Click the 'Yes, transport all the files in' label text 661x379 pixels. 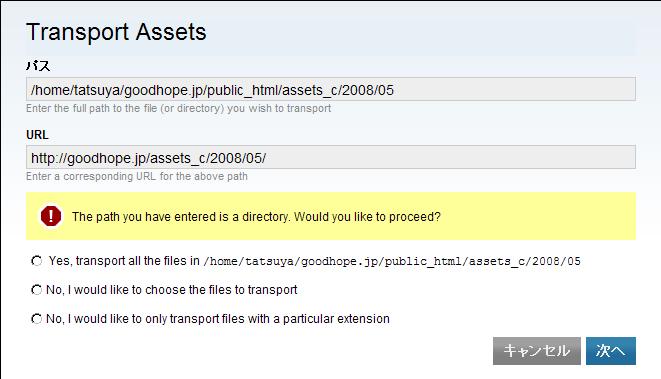coord(124,261)
